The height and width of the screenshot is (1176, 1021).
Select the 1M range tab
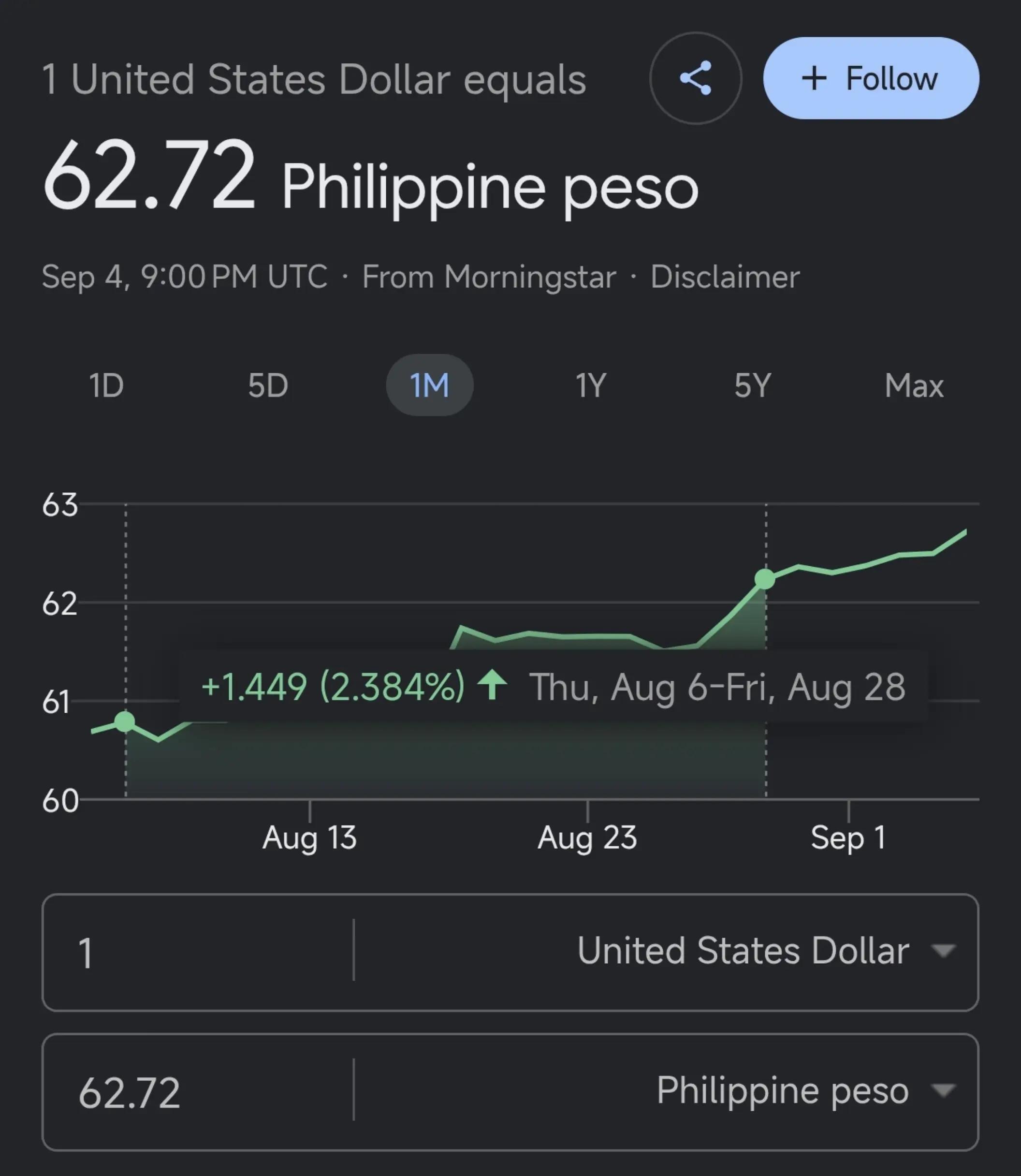point(430,385)
